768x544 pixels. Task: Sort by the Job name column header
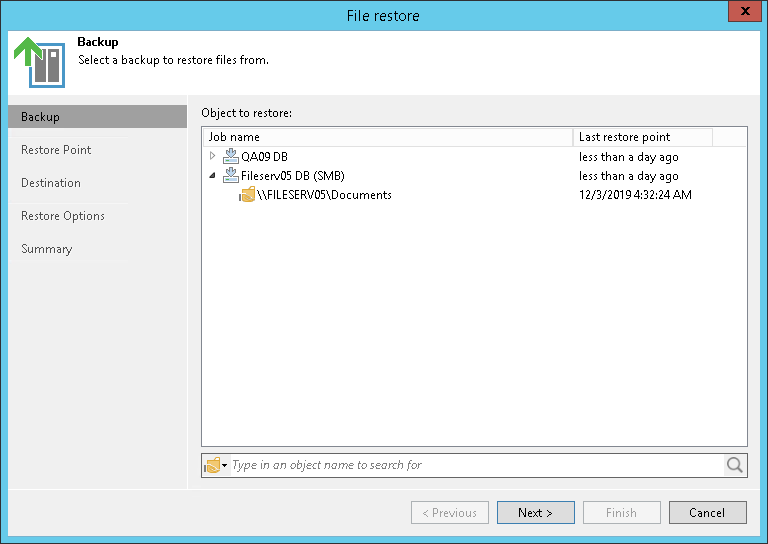[x=387, y=137]
